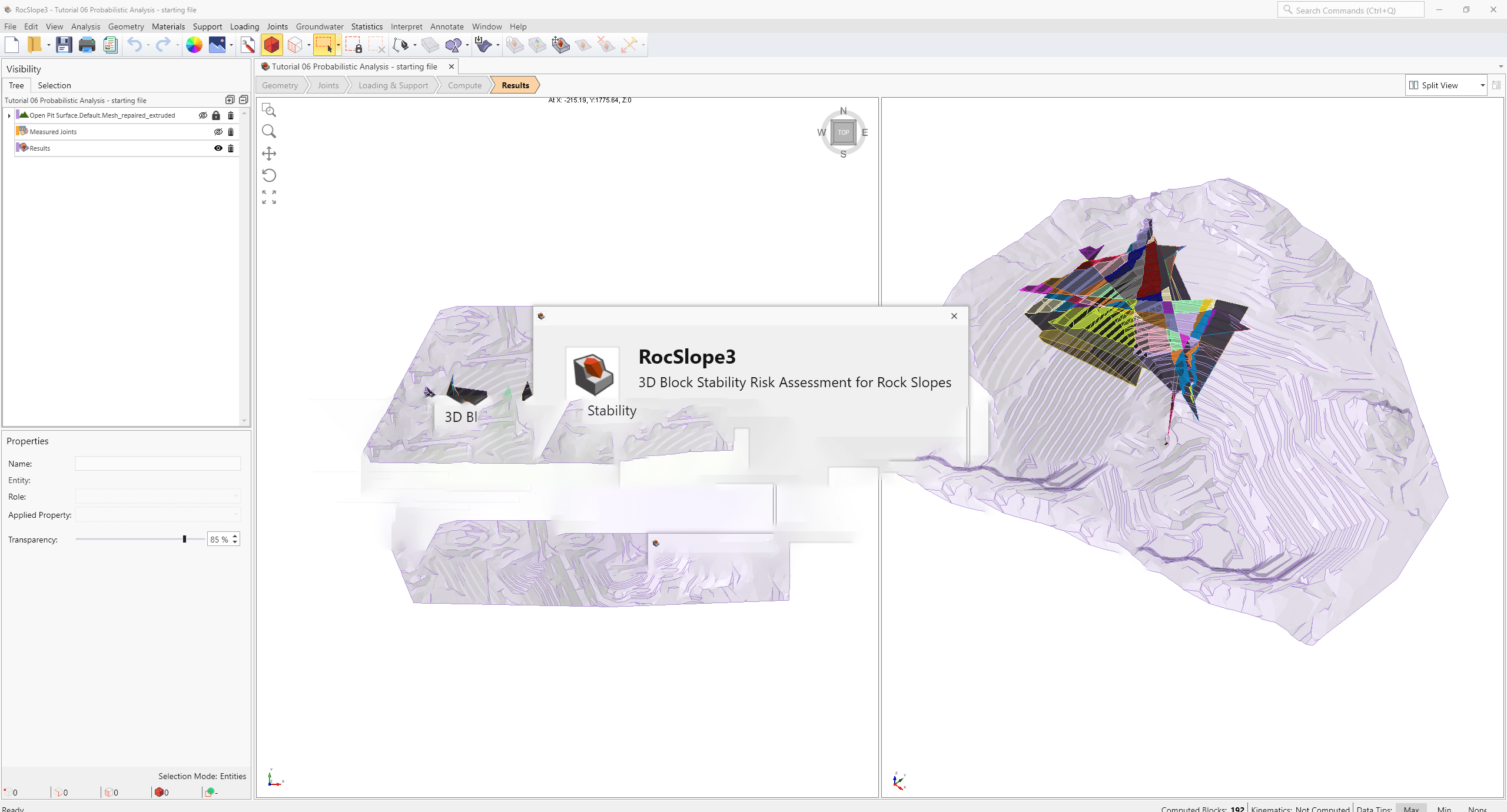Click the red solid cube icon

(x=271, y=45)
